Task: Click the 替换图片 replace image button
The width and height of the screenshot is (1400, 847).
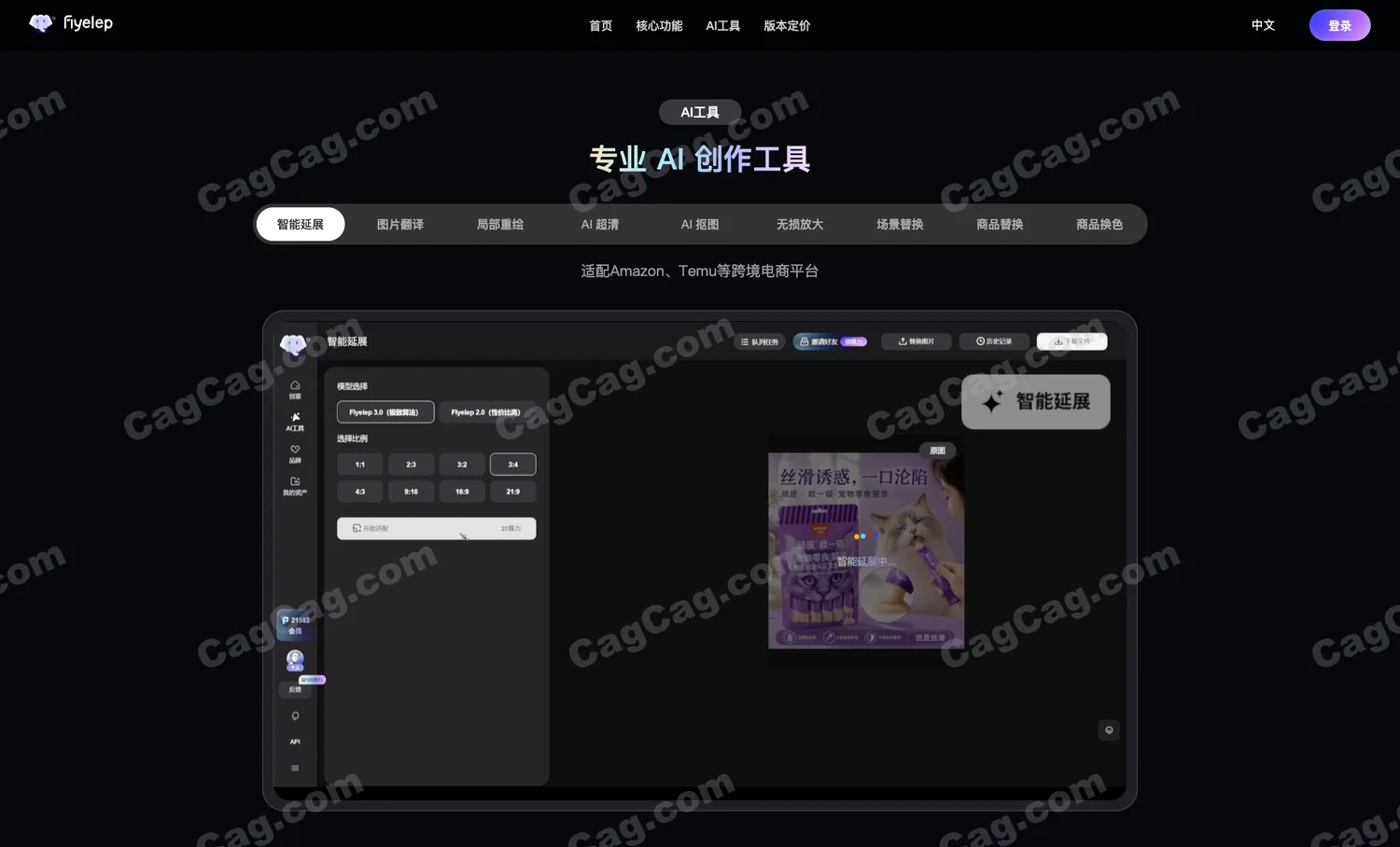Action: (917, 341)
